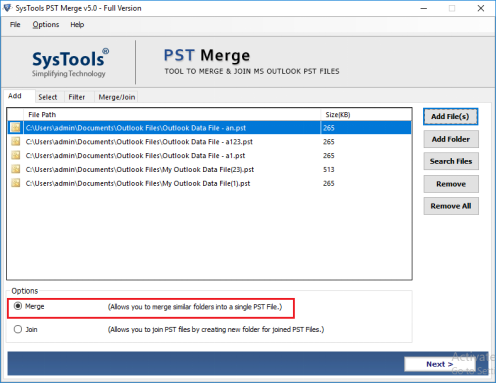Viewport: 497px width, 383px height.
Task: Select the path 'My Outlook Data File(23).pst'
Action: pyautogui.click(x=140, y=170)
